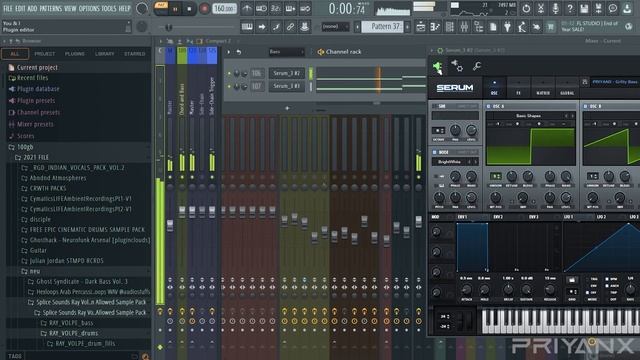Click the metronome icon
The height and width of the screenshot is (360, 640).
pos(247,8)
